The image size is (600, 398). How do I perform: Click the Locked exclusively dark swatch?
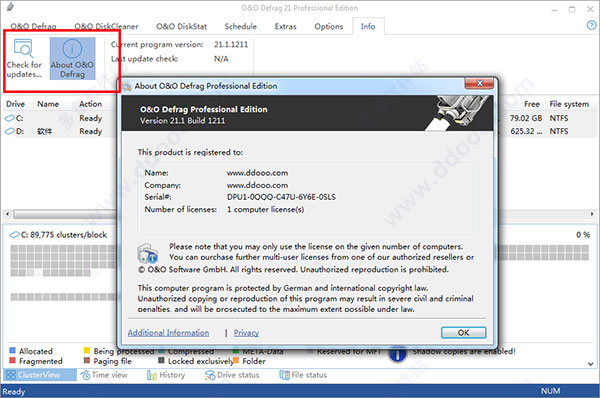pos(161,360)
